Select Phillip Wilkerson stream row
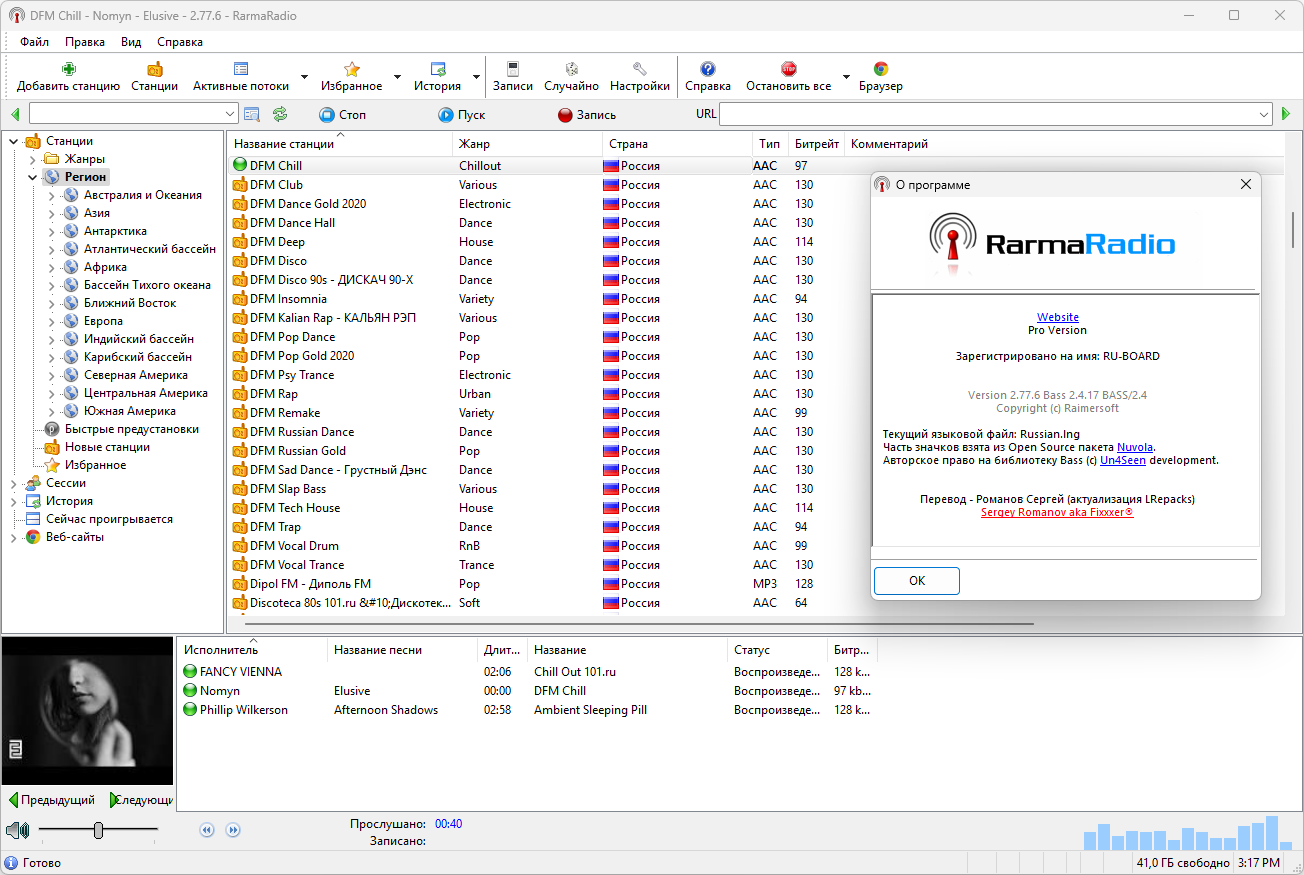The image size is (1304, 875). [x=529, y=710]
